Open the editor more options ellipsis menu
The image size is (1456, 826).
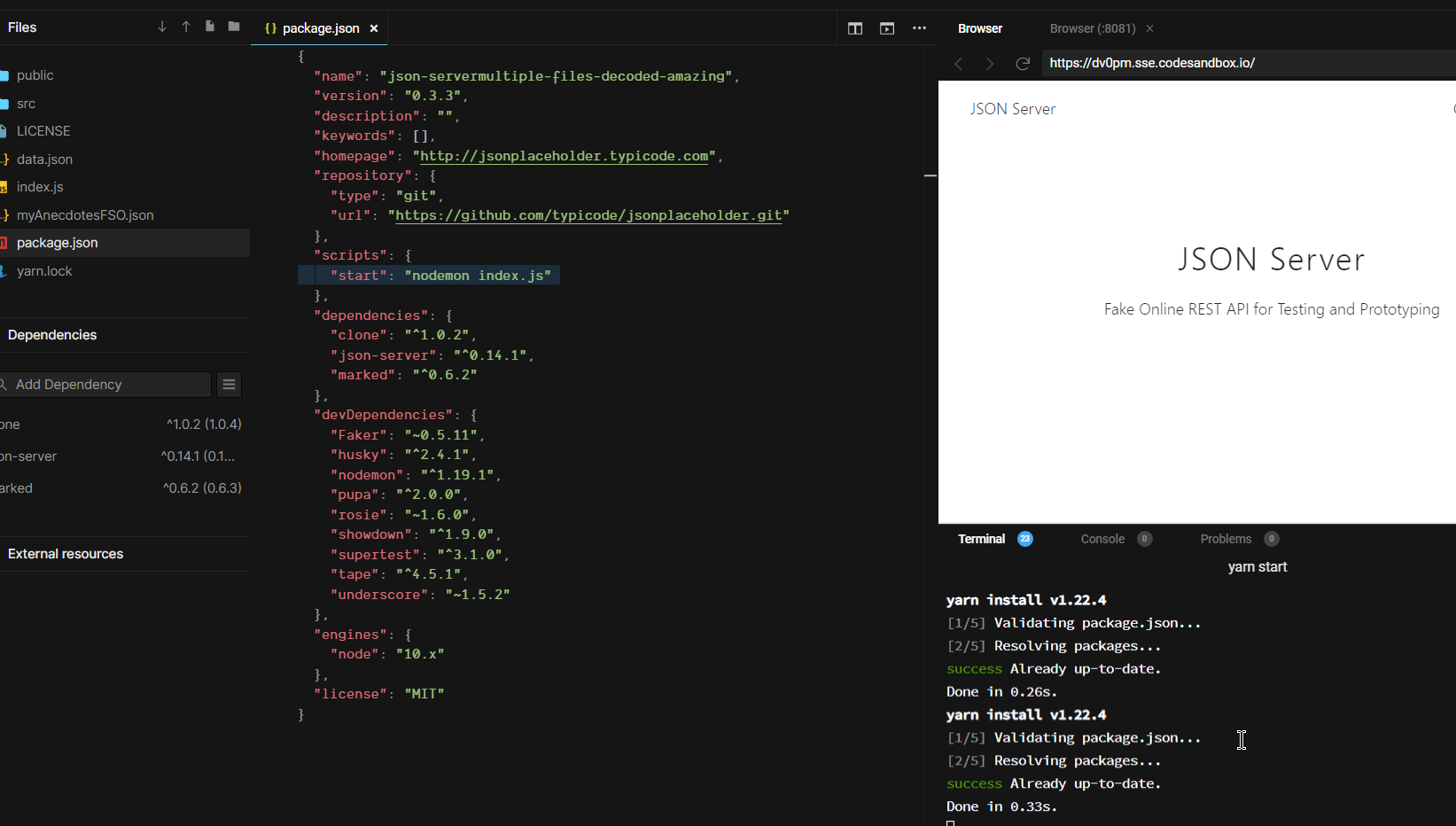click(920, 28)
